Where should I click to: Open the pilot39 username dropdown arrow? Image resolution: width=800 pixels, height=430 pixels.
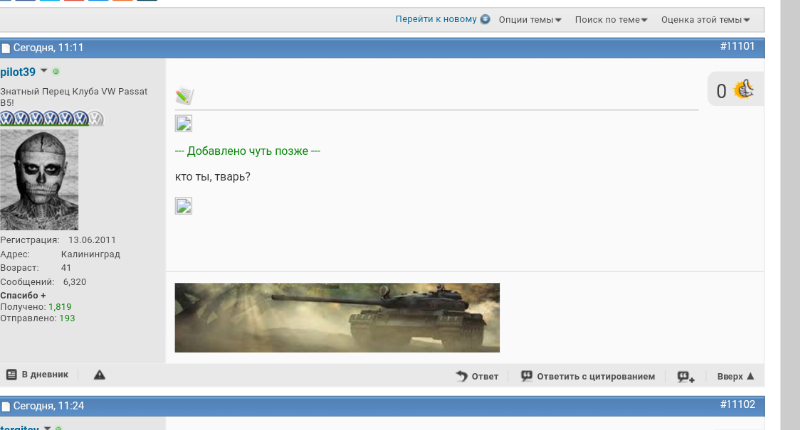(44, 72)
